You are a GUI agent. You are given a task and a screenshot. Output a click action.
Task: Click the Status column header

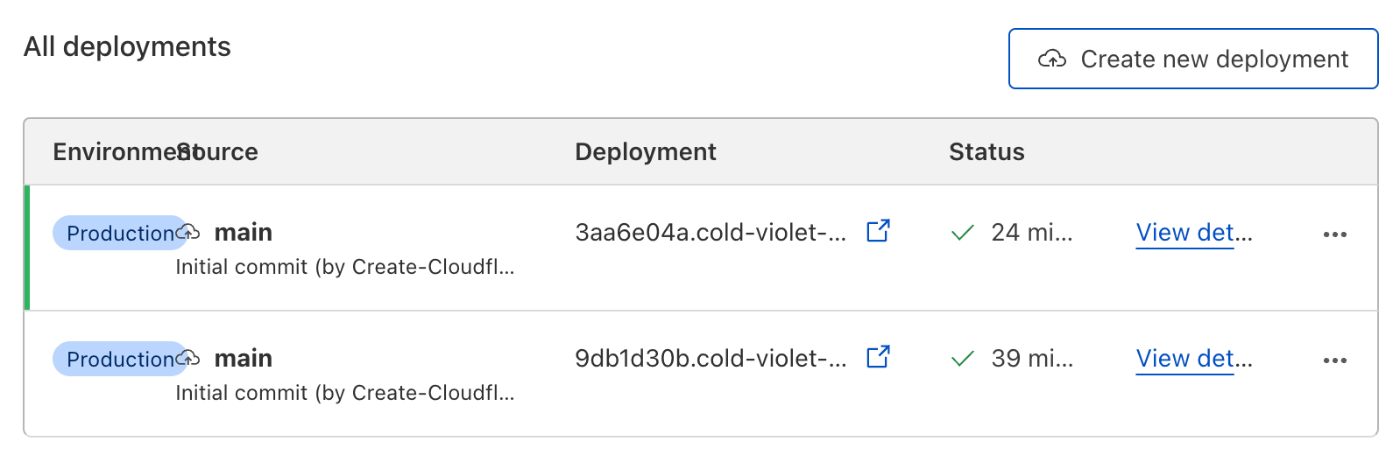pyautogui.click(x=987, y=152)
